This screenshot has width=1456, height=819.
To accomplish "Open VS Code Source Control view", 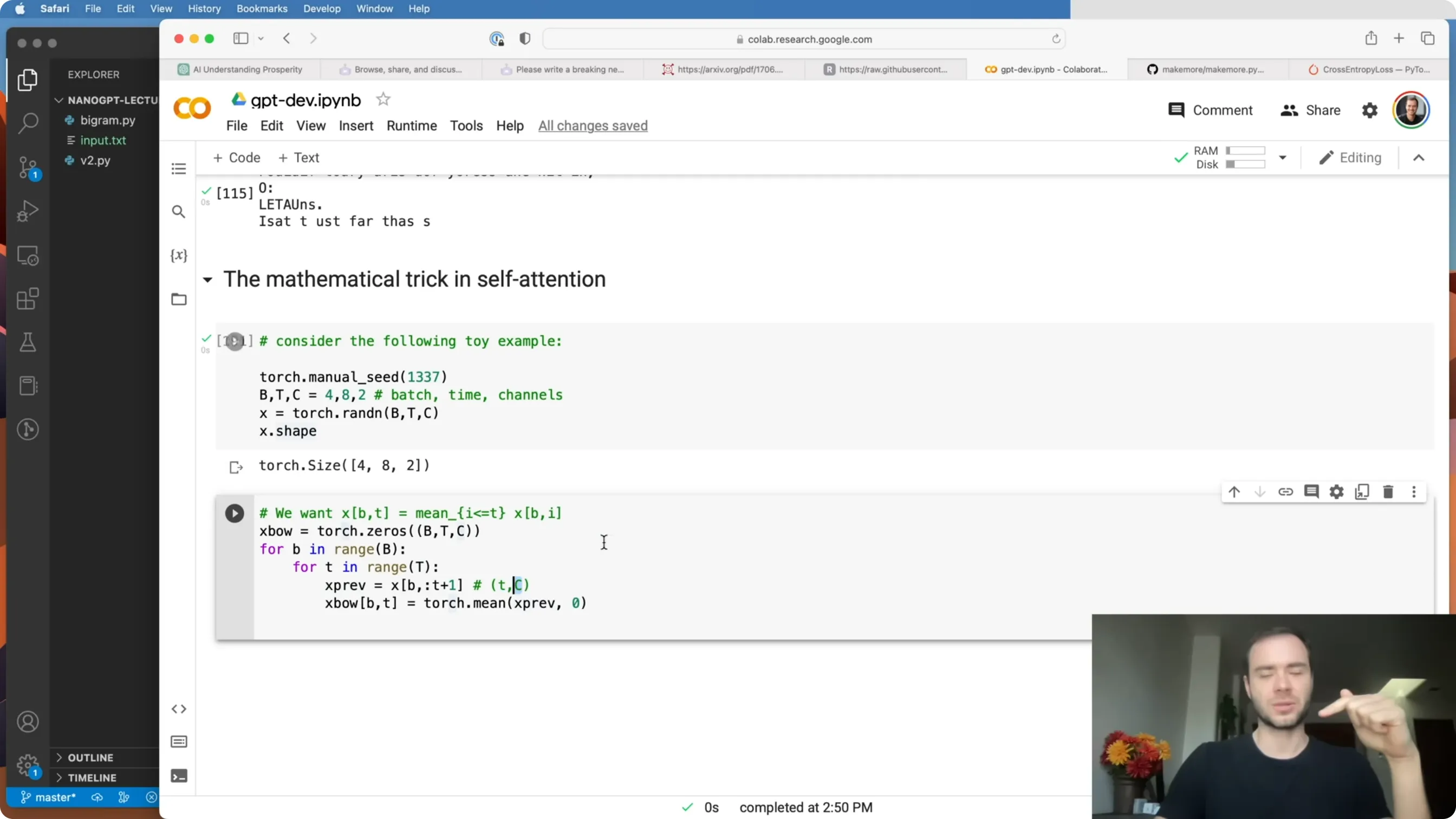I will click(28, 167).
